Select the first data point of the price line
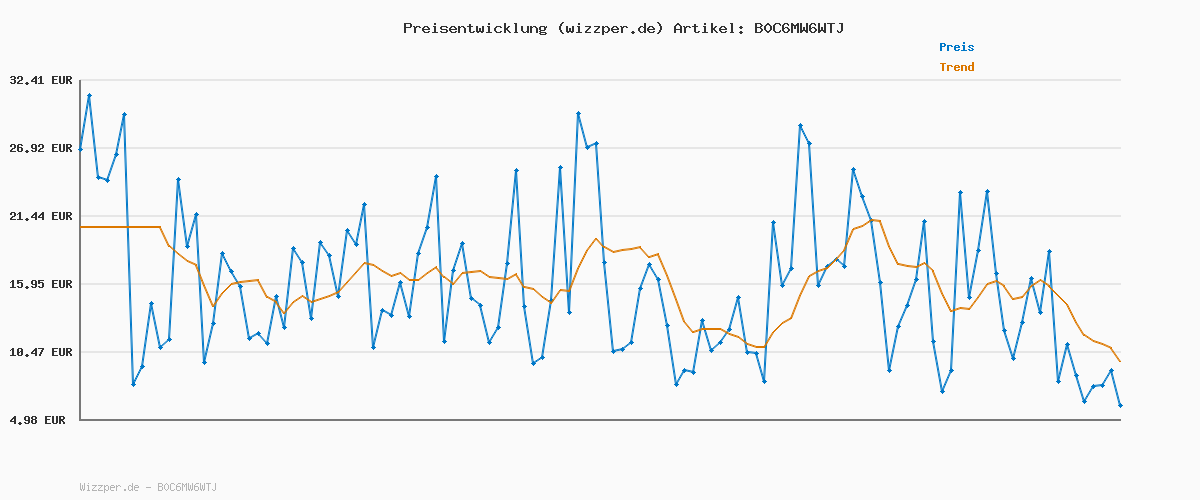Screen dimensions: 1200x500 tap(81, 149)
